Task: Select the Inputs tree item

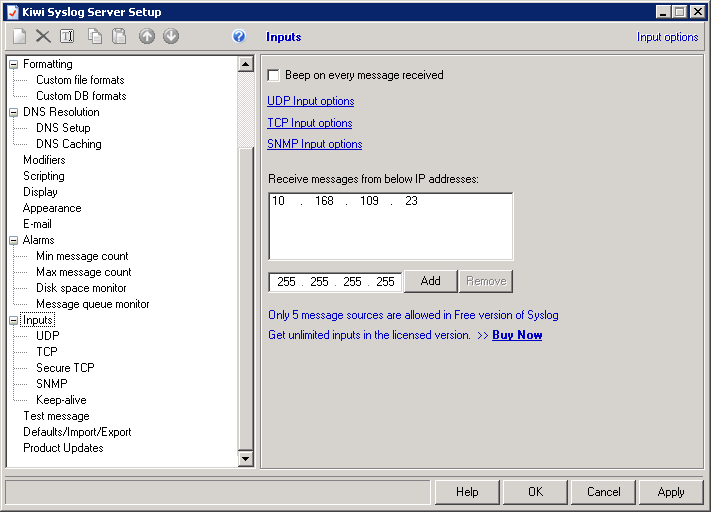Action: (x=38, y=320)
